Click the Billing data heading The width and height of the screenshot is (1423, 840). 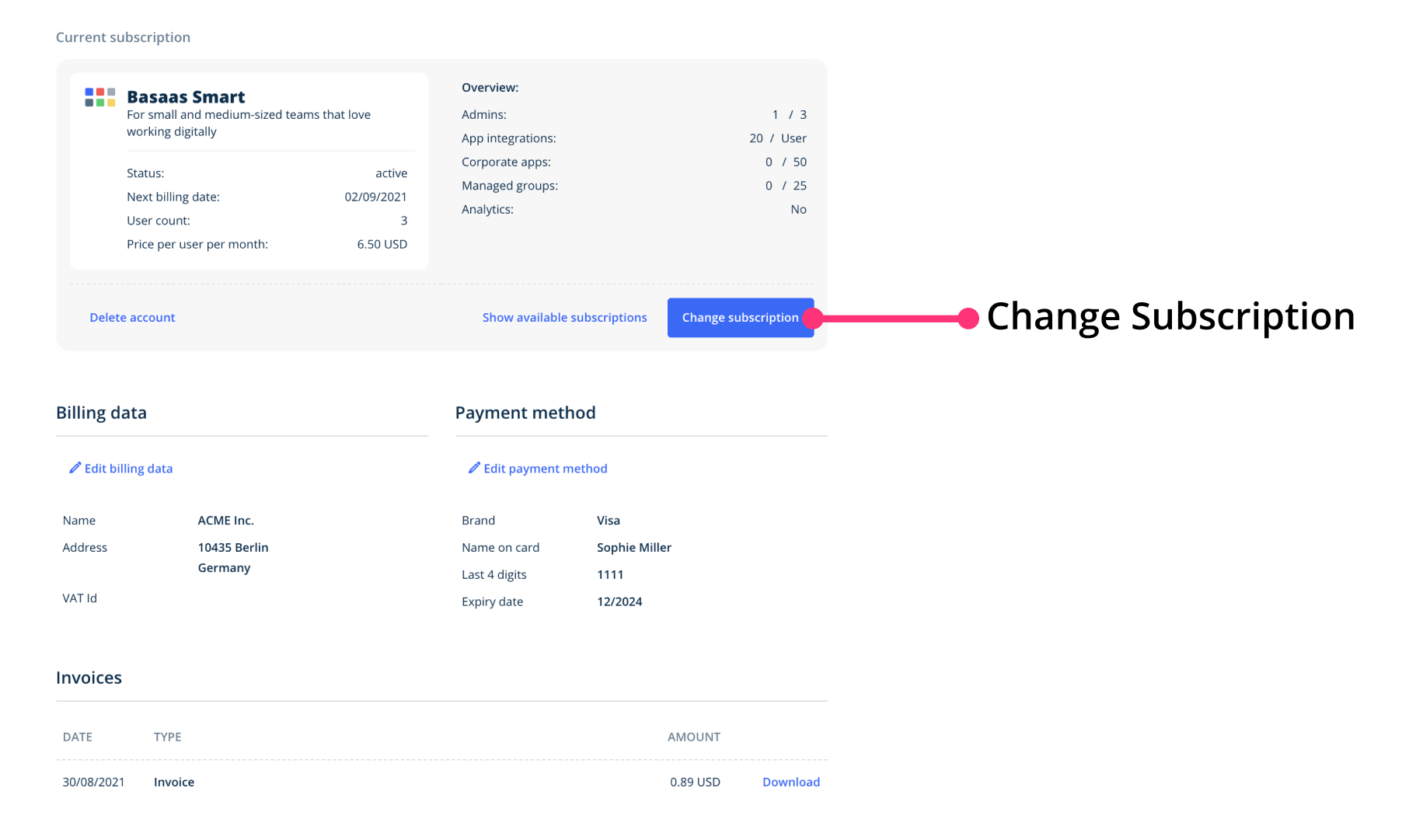(101, 413)
